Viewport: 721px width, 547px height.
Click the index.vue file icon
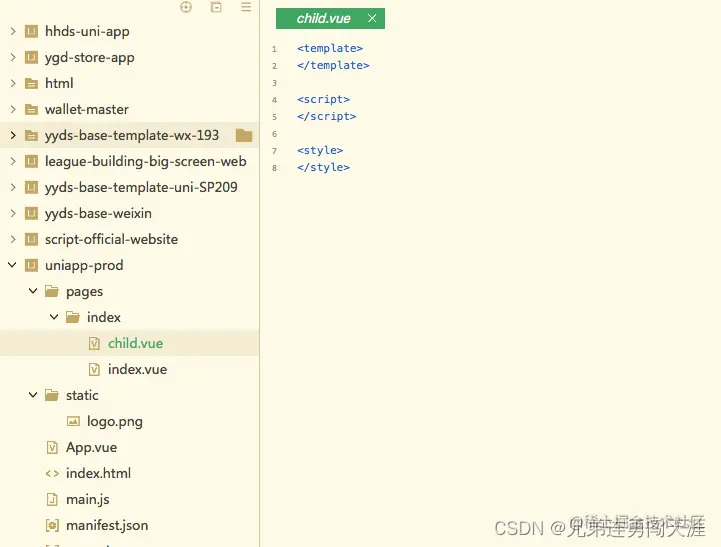click(94, 369)
